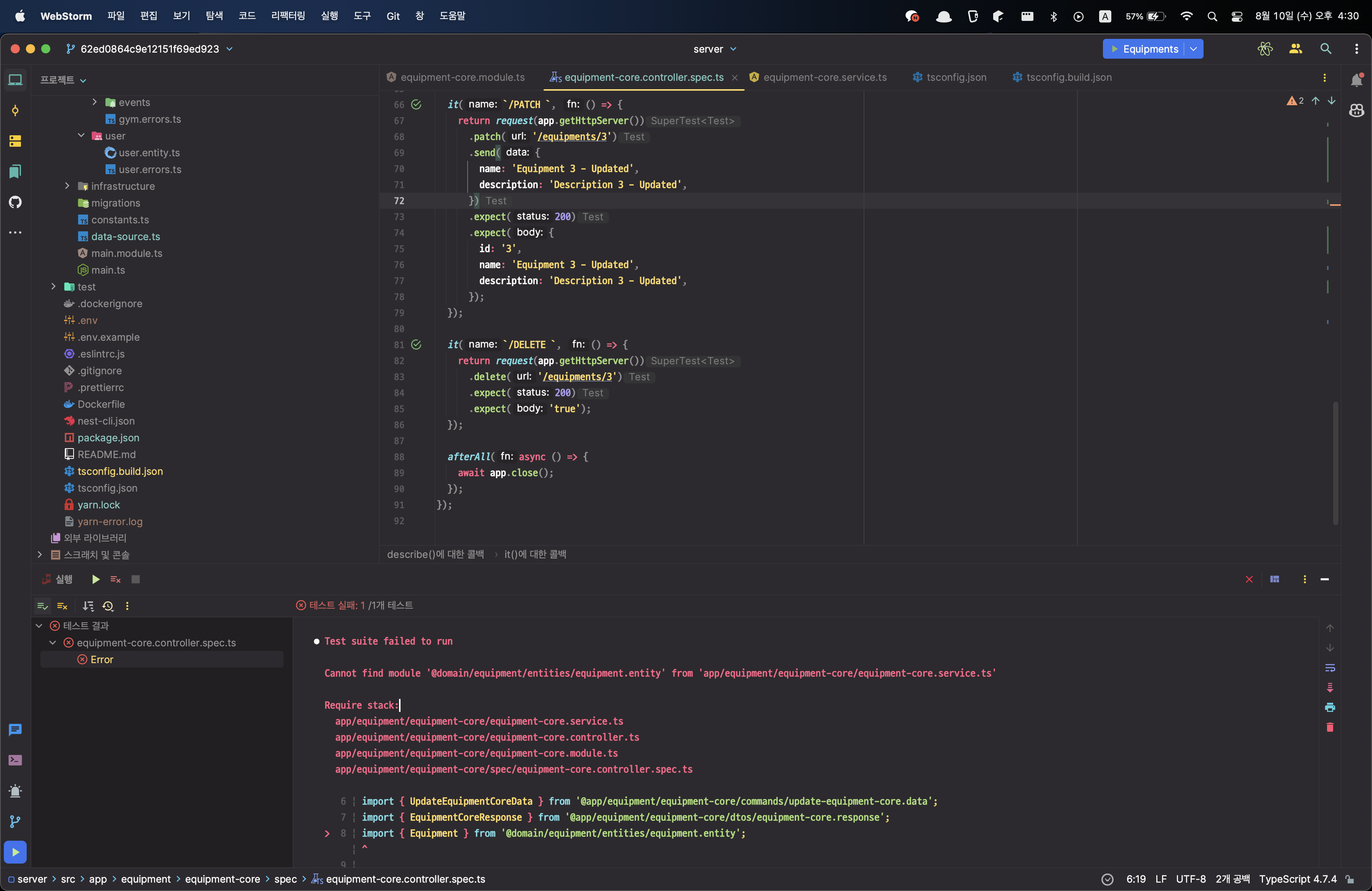Open the Git branch tool window icon

pos(16,821)
